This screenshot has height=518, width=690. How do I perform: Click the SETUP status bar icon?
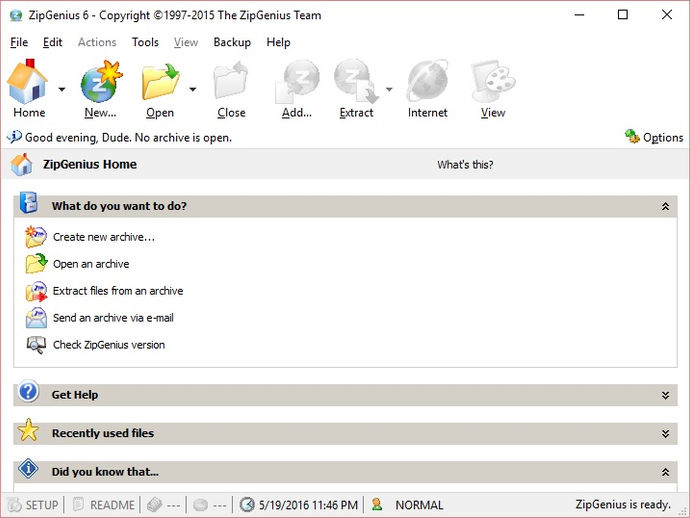[15, 504]
